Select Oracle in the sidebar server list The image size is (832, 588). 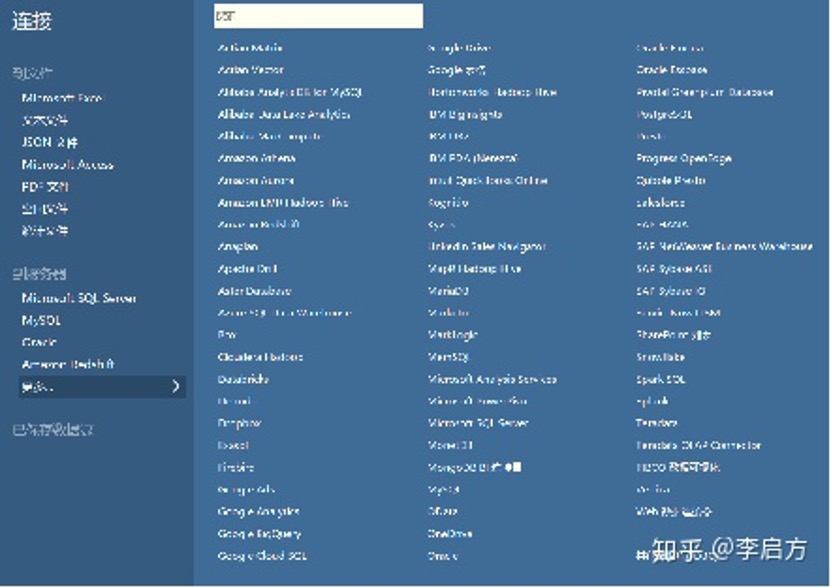pos(39,342)
